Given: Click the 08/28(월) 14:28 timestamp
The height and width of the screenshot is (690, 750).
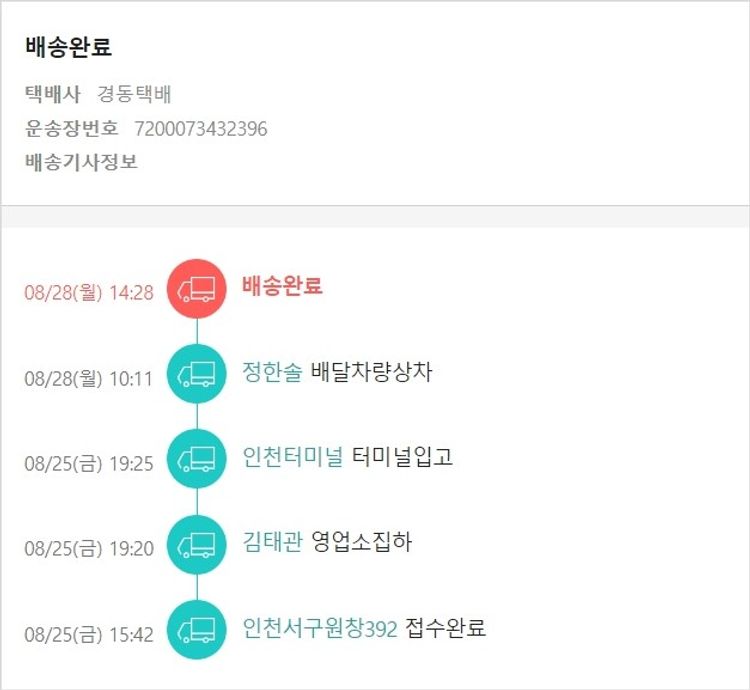Looking at the screenshot, I should 89,293.
